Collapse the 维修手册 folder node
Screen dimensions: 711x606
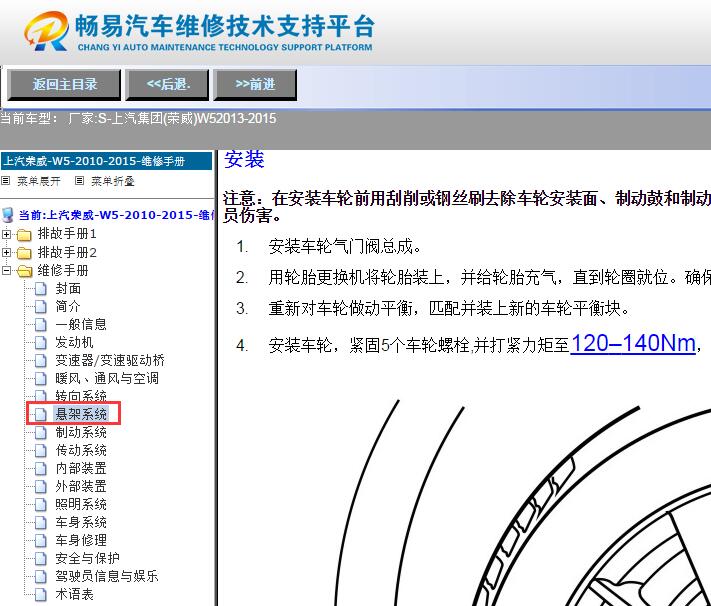[6, 270]
